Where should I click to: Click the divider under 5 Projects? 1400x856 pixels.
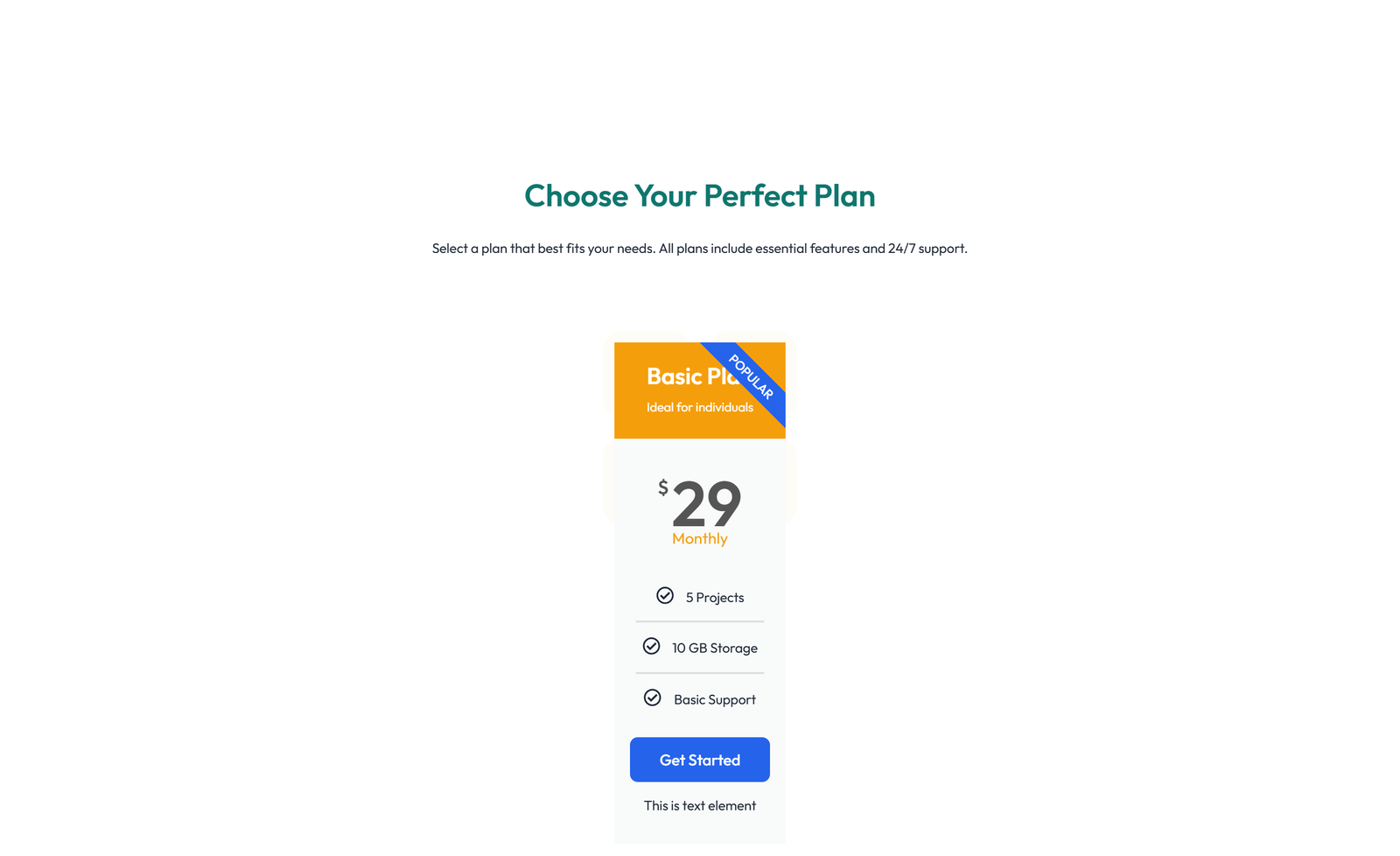point(699,621)
